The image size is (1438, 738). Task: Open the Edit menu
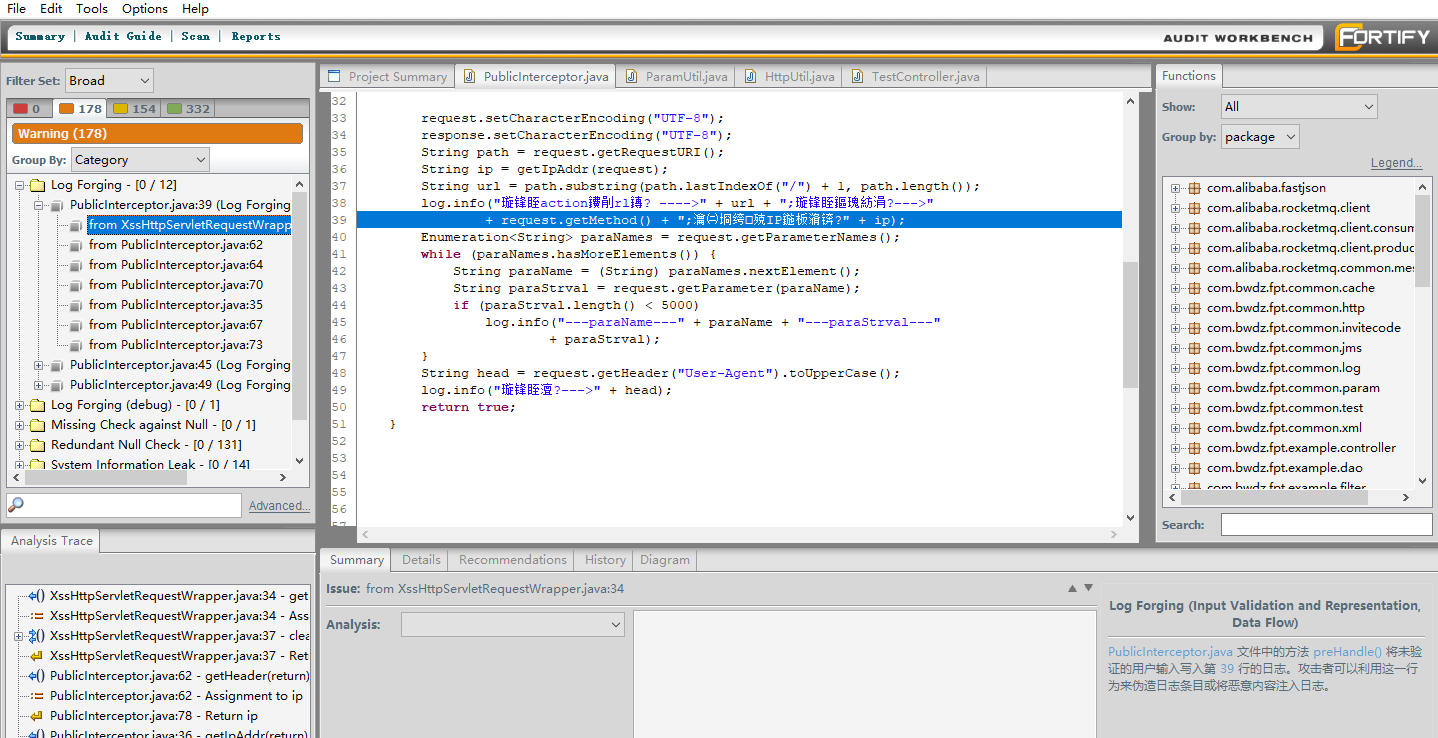[51, 8]
